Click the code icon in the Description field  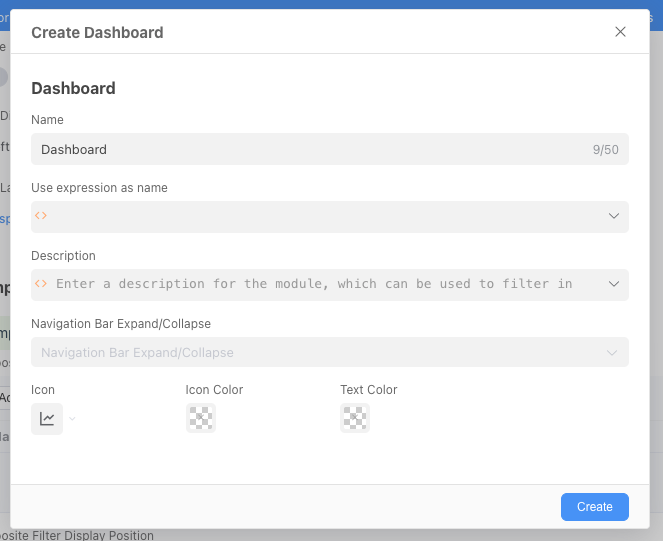tap(41, 284)
